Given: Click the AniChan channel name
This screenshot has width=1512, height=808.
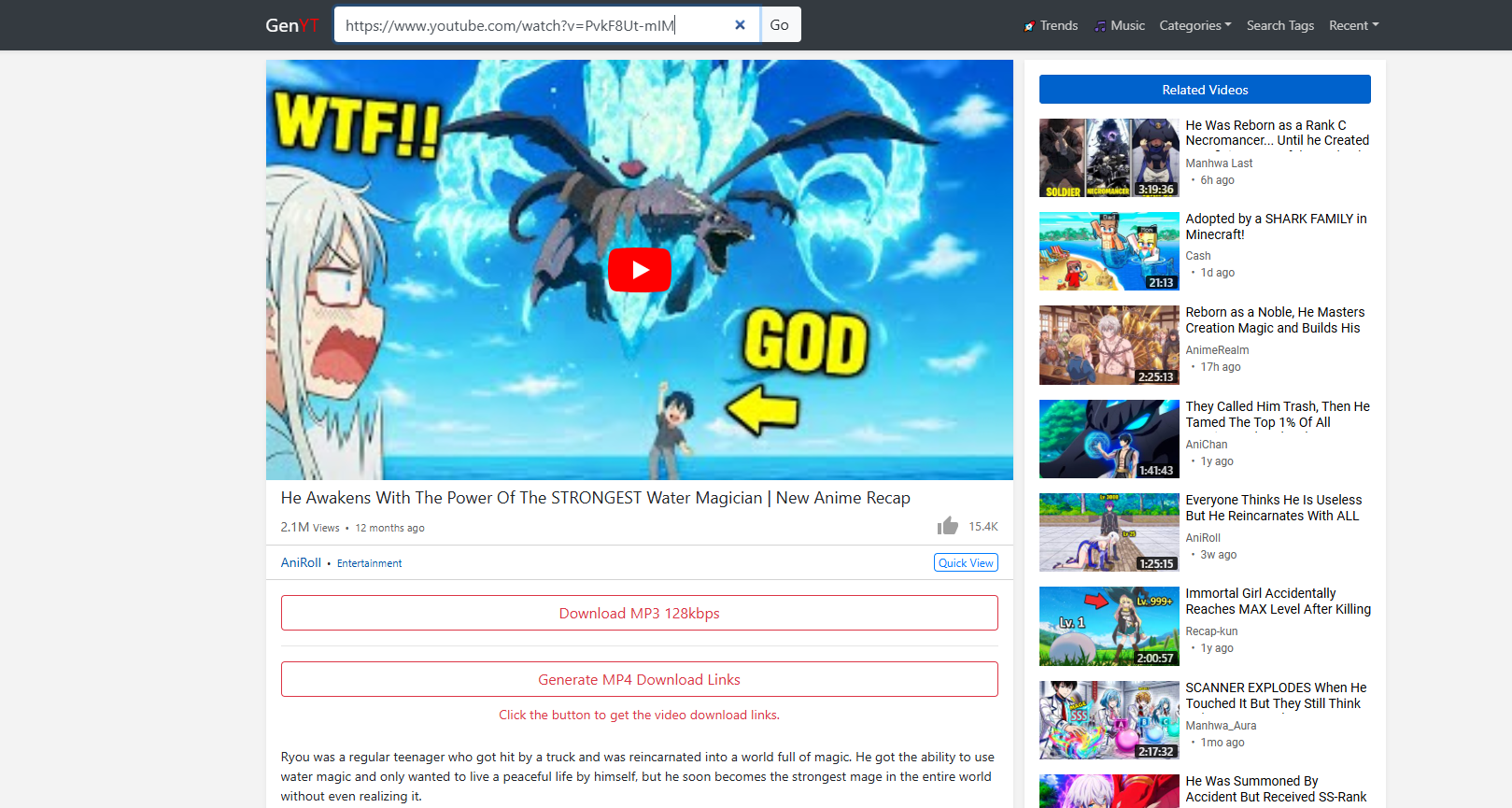Looking at the screenshot, I should pos(1207,445).
